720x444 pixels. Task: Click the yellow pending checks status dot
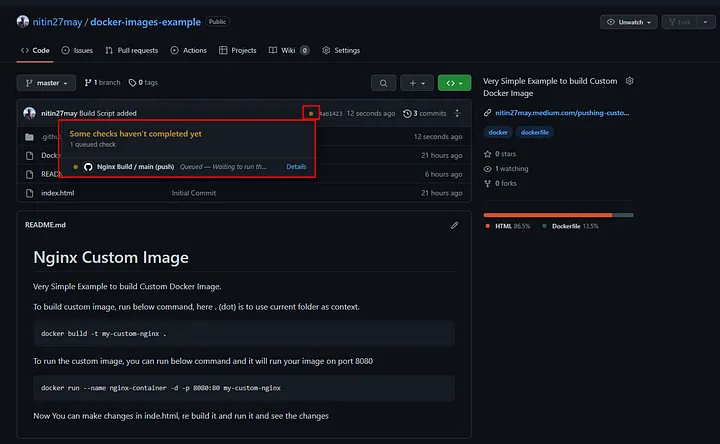(311, 113)
